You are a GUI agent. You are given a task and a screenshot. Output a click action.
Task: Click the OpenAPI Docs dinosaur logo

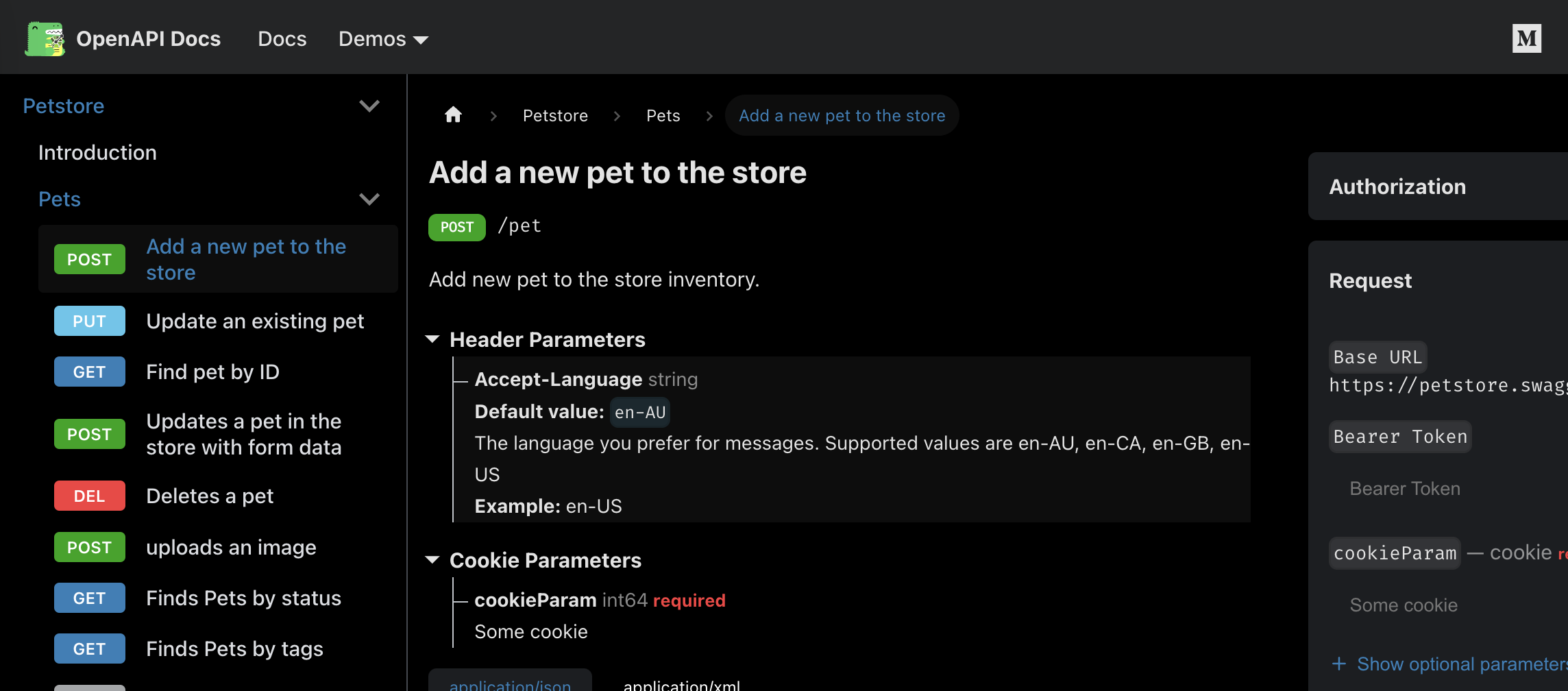pos(44,38)
